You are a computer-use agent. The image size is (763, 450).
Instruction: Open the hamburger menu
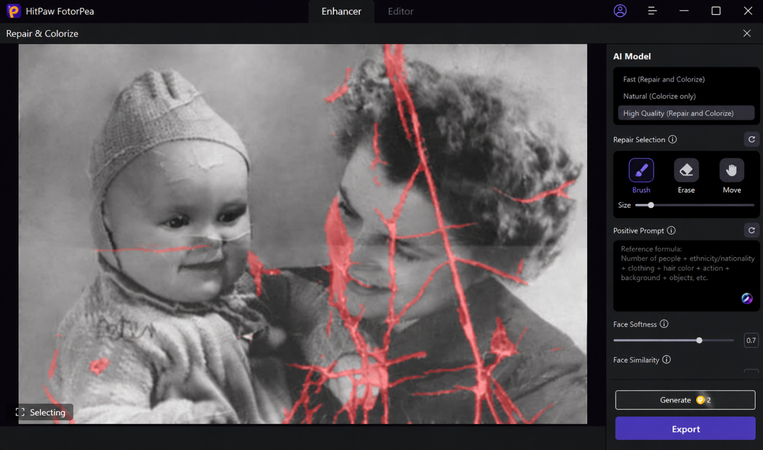(652, 11)
